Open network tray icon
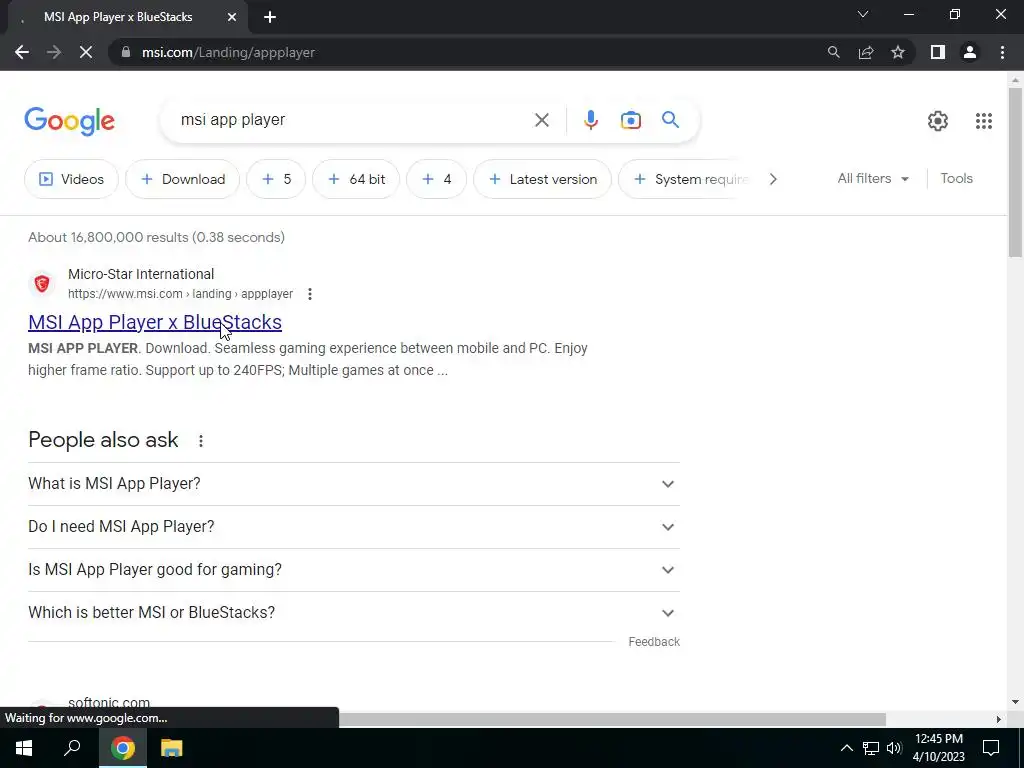 (x=871, y=748)
